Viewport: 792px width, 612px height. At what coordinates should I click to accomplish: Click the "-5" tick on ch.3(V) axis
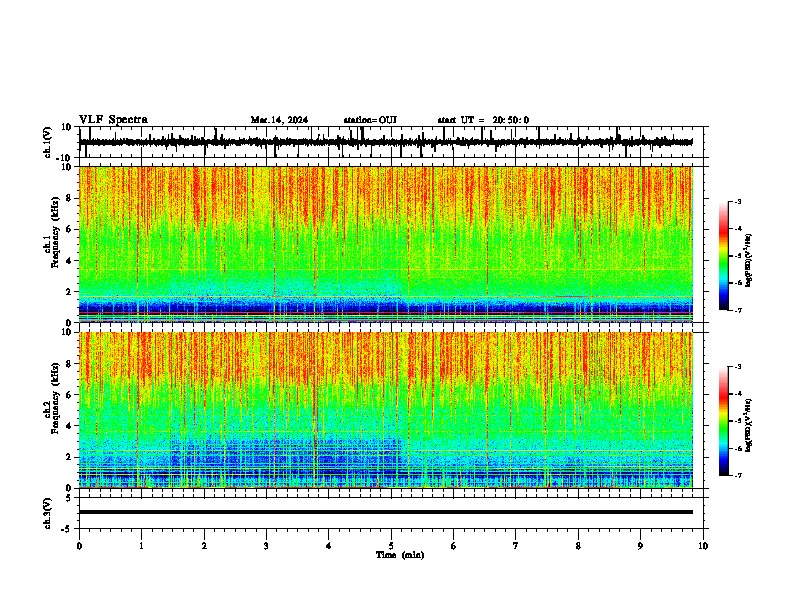pyautogui.click(x=68, y=529)
